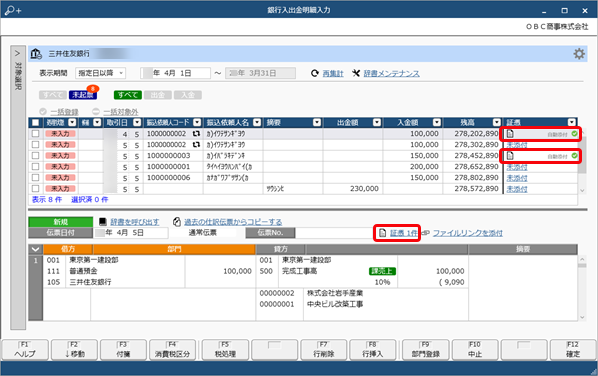Open the voucher document icon in first row

pyautogui.click(x=510, y=134)
